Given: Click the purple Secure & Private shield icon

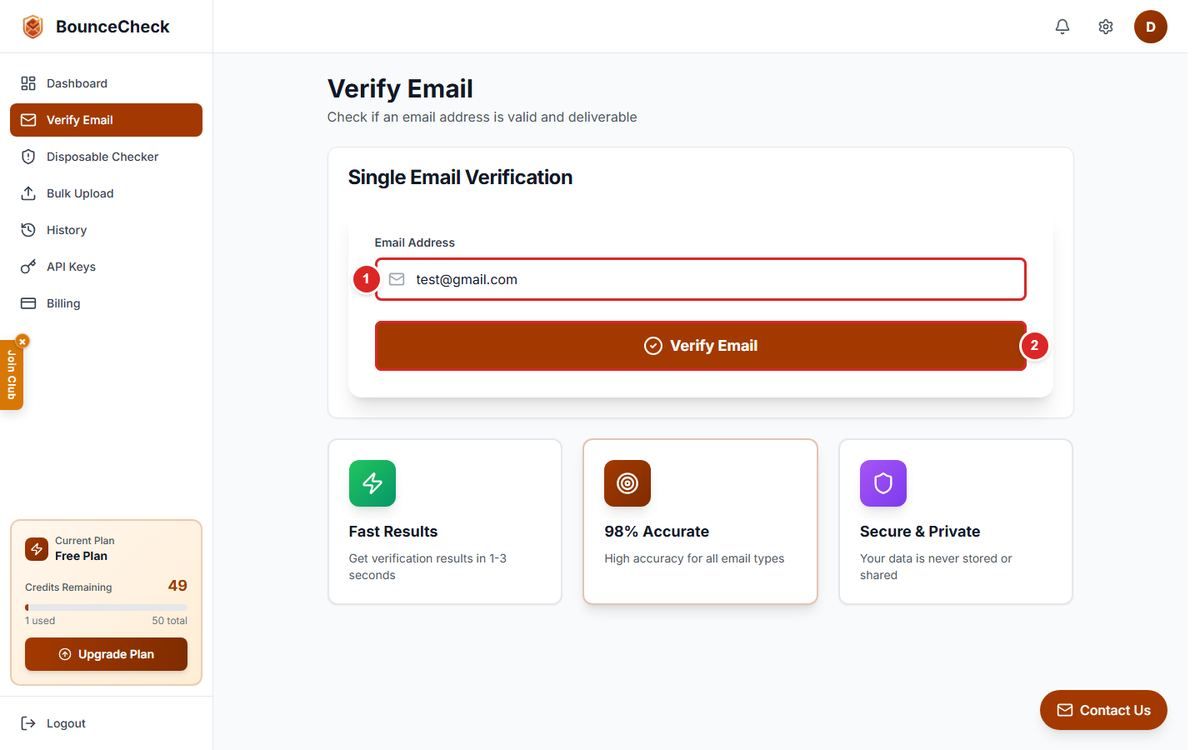Looking at the screenshot, I should (883, 483).
